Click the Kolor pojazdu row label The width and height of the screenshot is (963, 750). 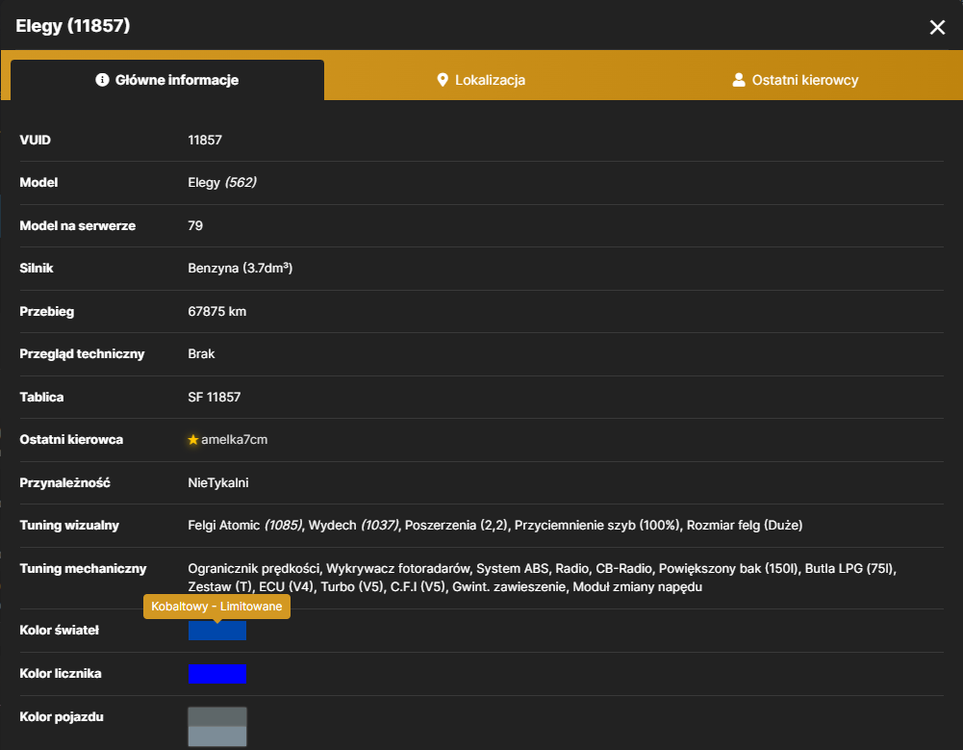tap(61, 717)
